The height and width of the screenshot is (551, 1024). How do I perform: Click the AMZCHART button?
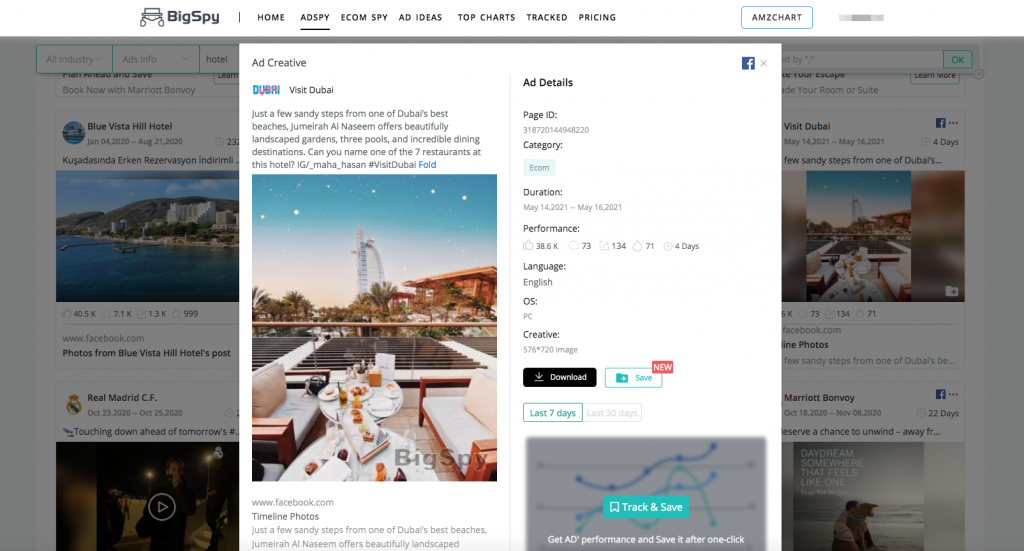coord(776,18)
